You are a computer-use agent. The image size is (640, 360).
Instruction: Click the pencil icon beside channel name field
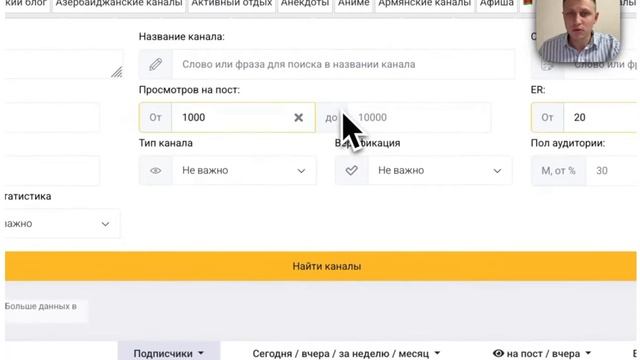pyautogui.click(x=156, y=64)
